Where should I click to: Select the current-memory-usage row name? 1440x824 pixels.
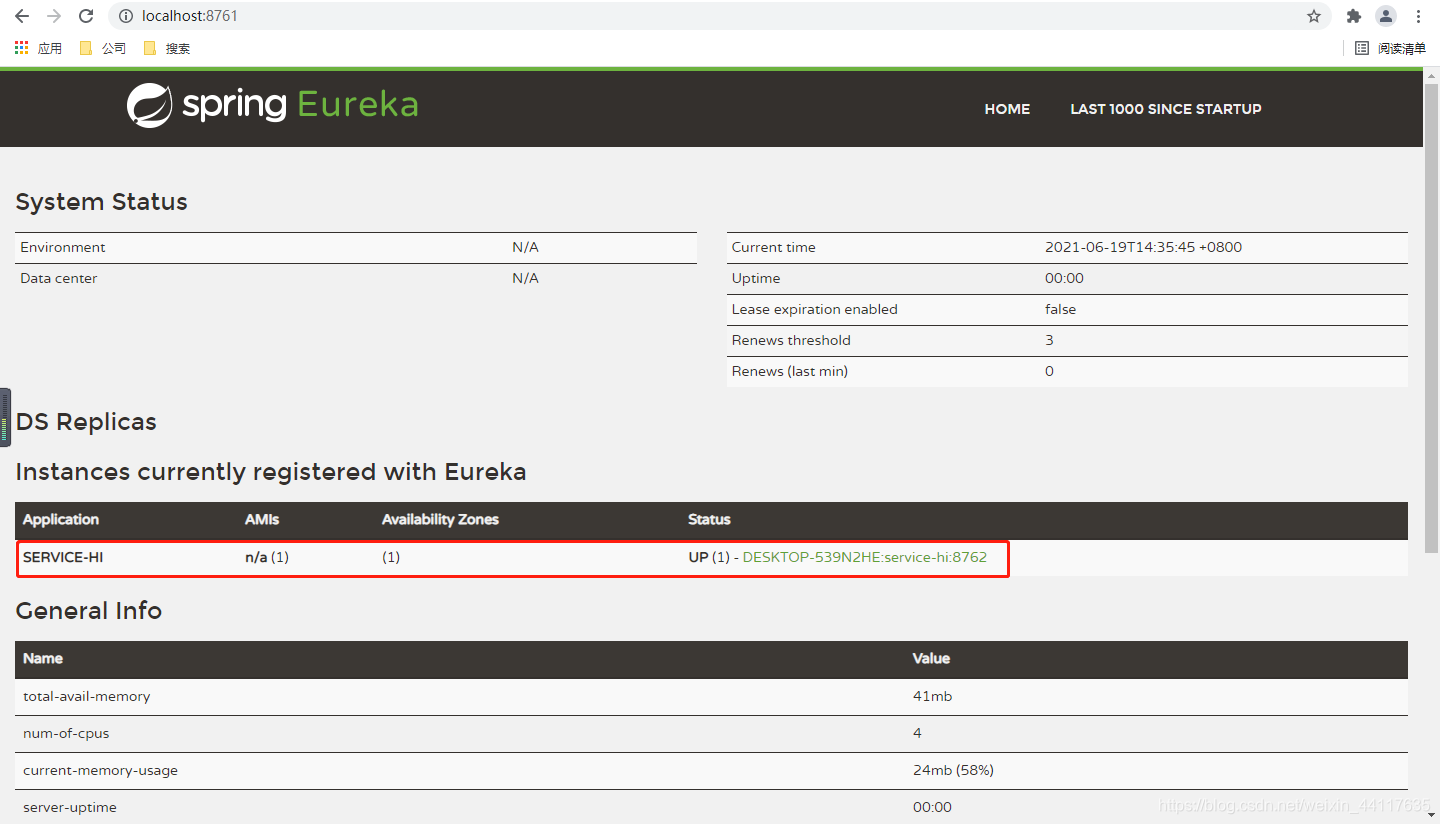[x=100, y=770]
